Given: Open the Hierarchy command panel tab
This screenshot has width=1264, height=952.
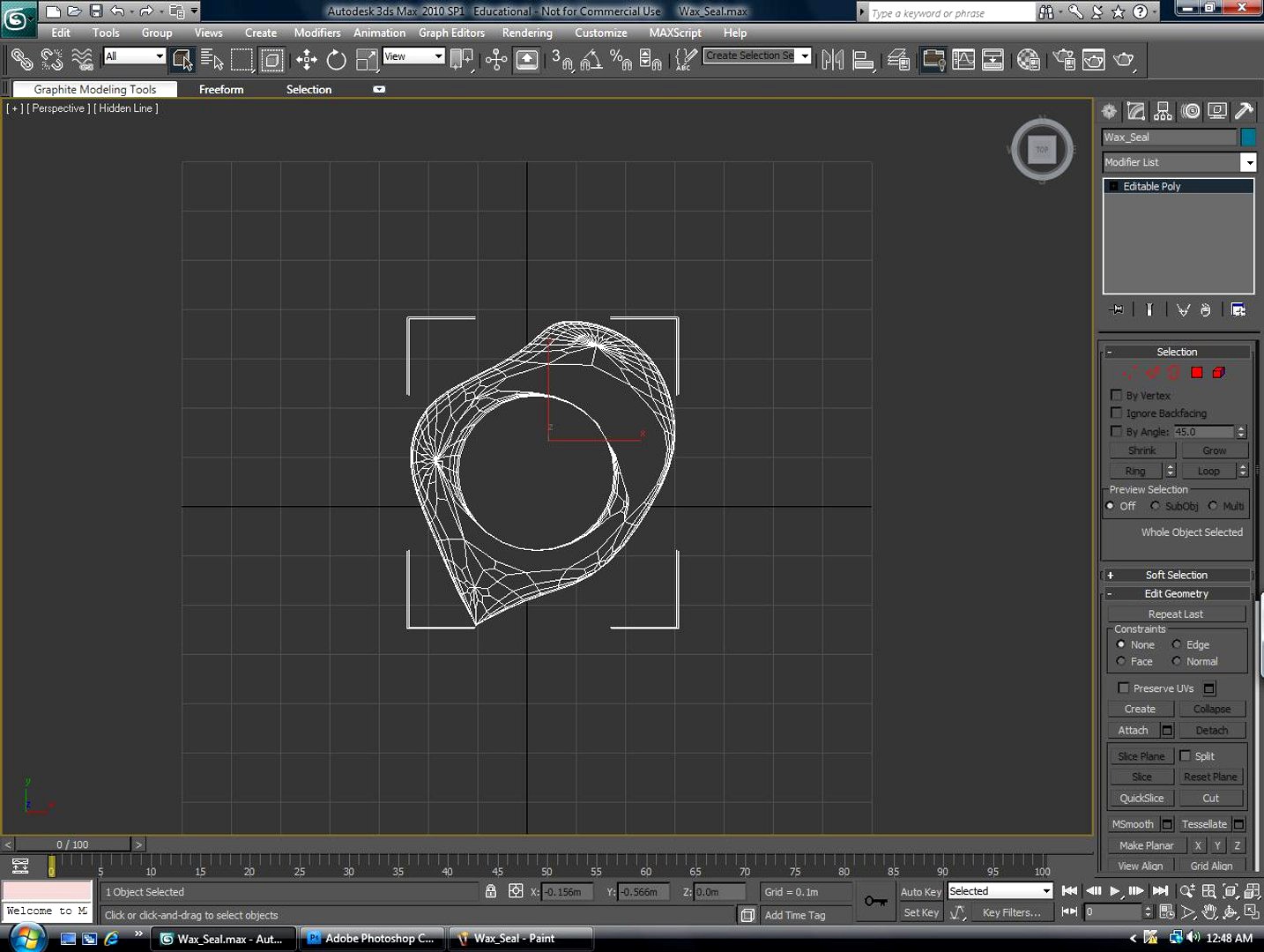Looking at the screenshot, I should coord(1164,111).
